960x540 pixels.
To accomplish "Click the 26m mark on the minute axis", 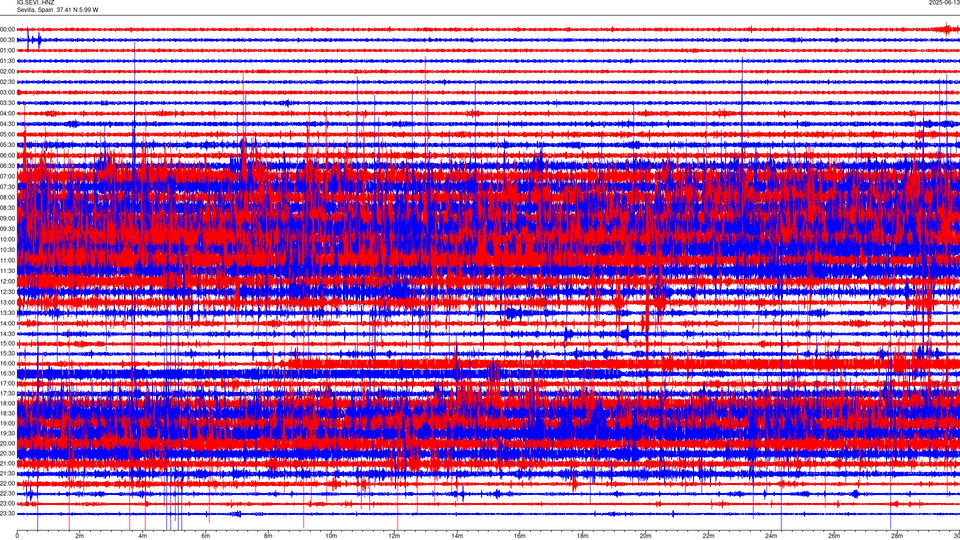I will point(834,536).
